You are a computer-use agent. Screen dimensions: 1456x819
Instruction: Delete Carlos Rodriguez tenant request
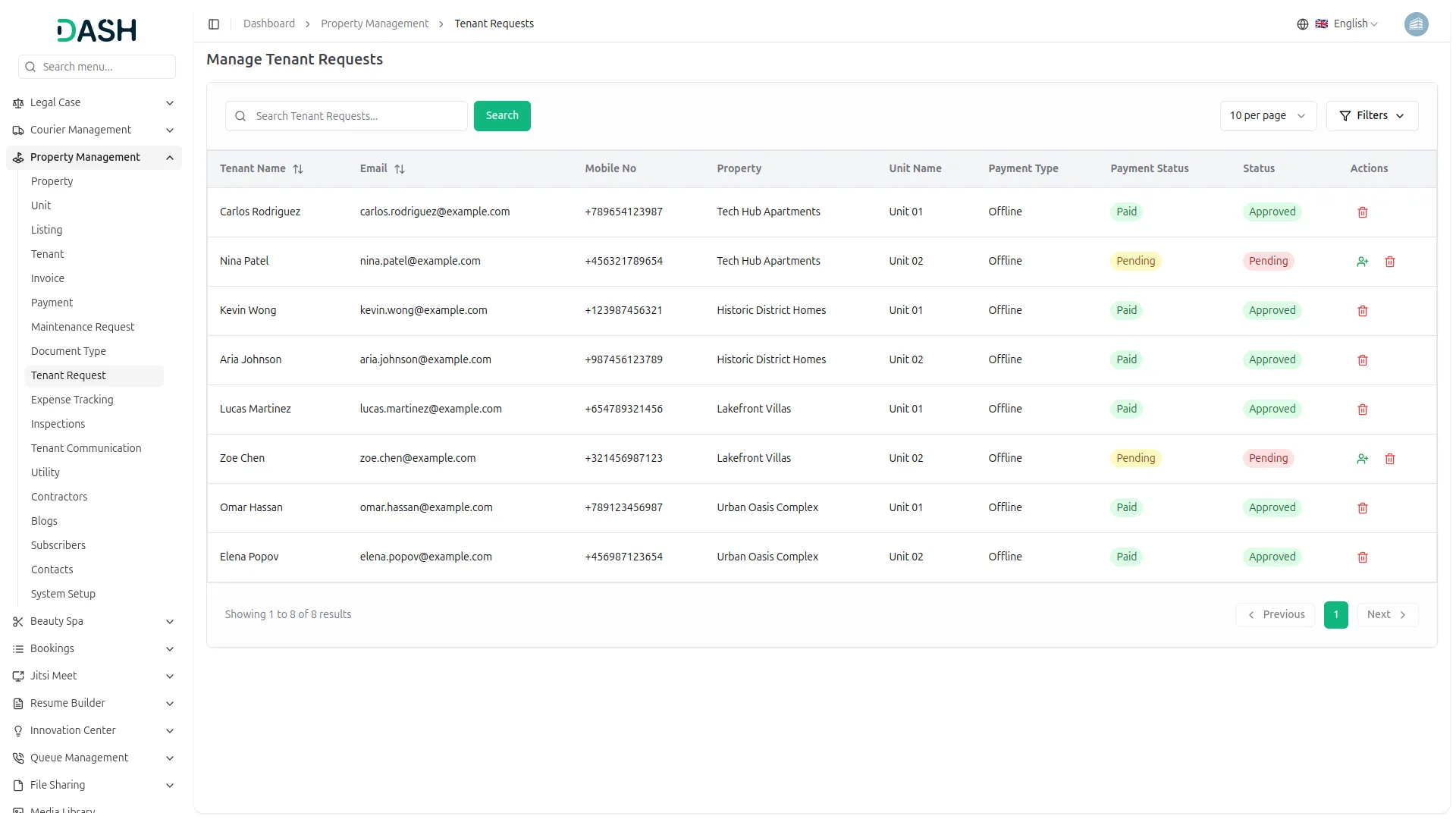click(1362, 212)
